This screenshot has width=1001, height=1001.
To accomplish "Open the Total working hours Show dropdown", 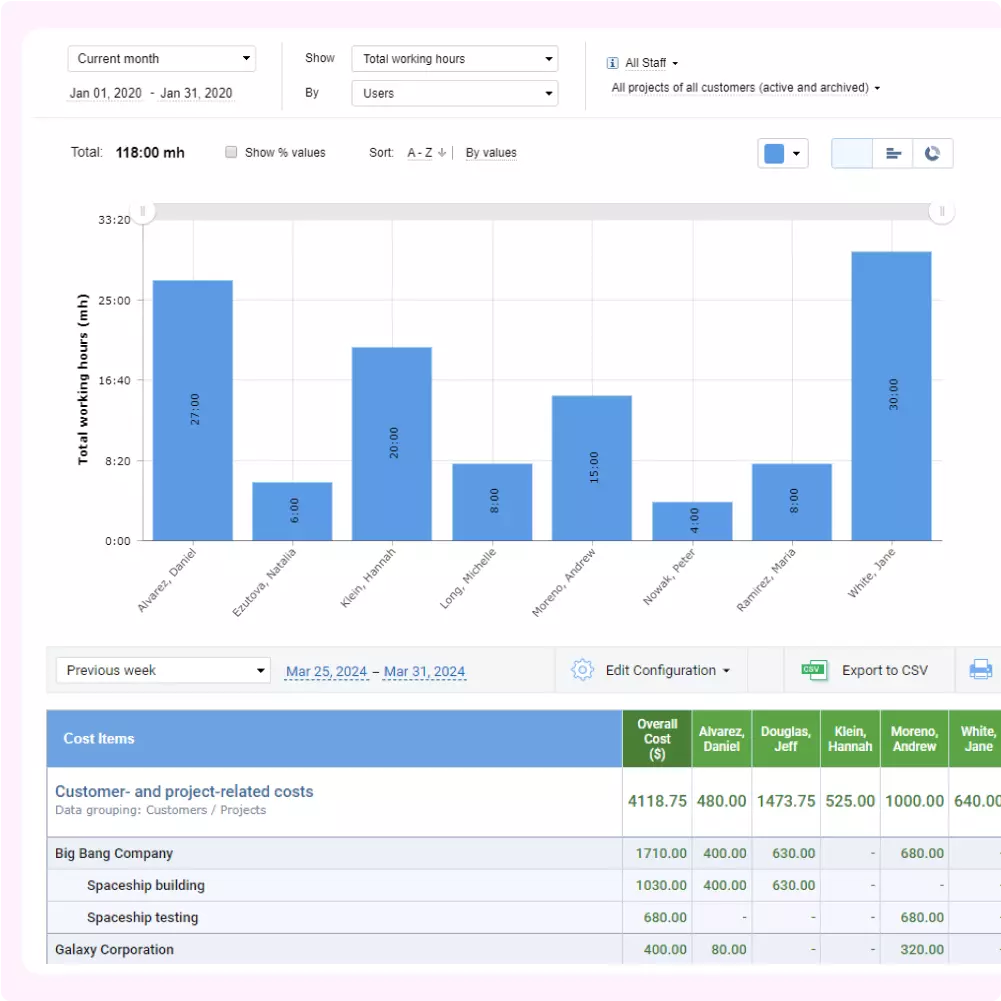I will (455, 59).
